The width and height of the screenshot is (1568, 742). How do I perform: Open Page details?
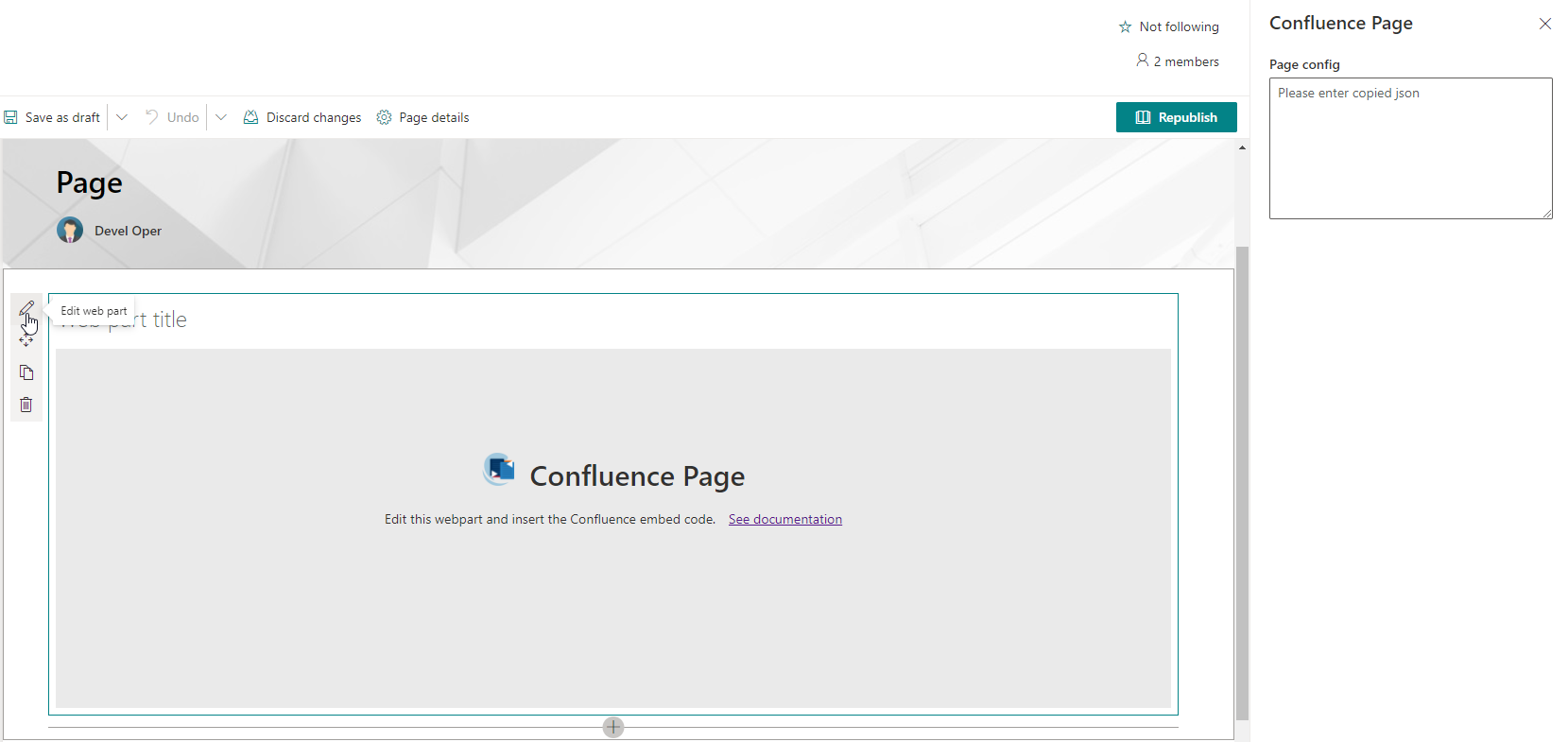click(422, 117)
